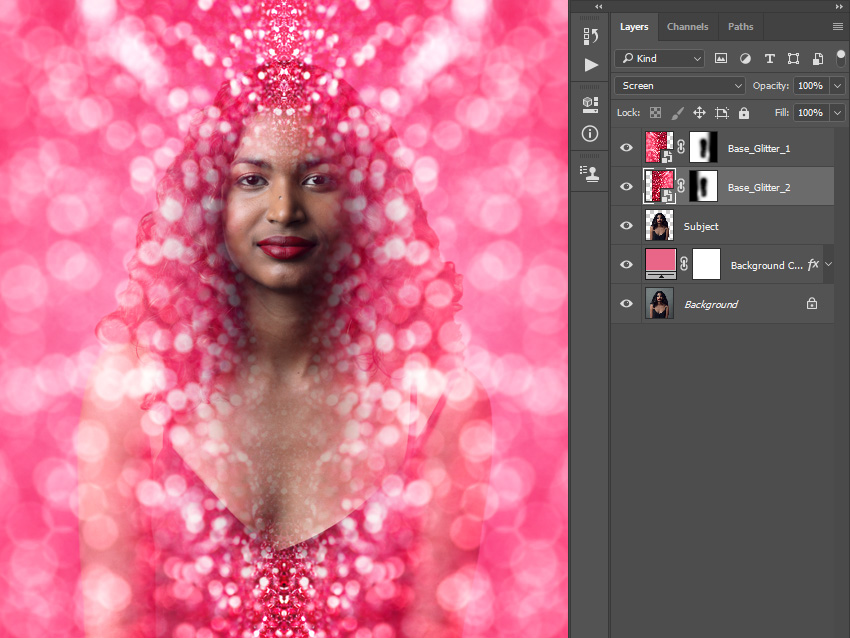
Task: Collapse the icon panel strip double arrows
Action: click(x=598, y=7)
